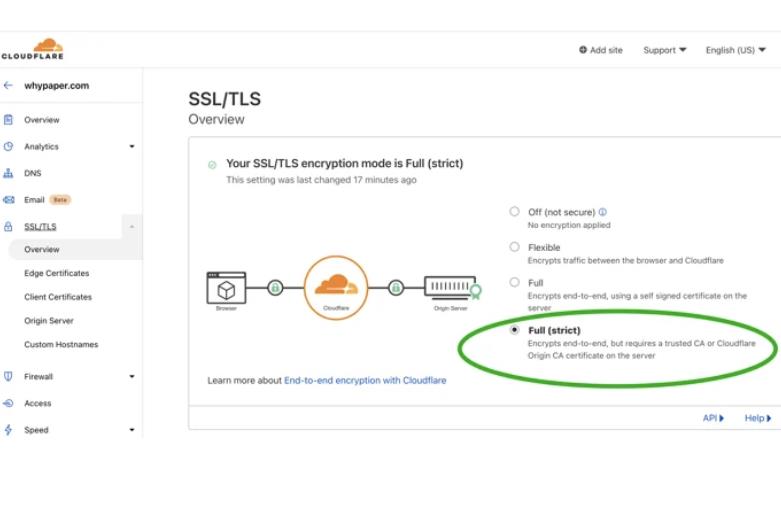Click the Speed lightning bolt icon
The width and height of the screenshot is (781, 516).
(9, 430)
